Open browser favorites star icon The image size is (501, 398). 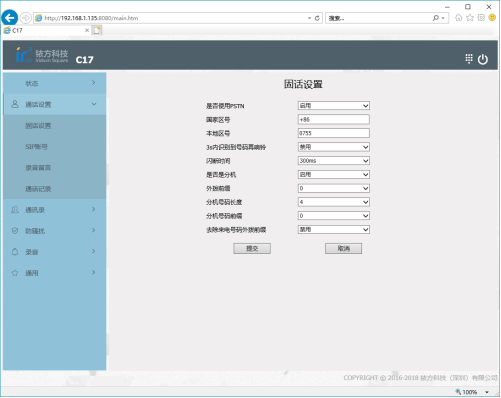pos(470,18)
